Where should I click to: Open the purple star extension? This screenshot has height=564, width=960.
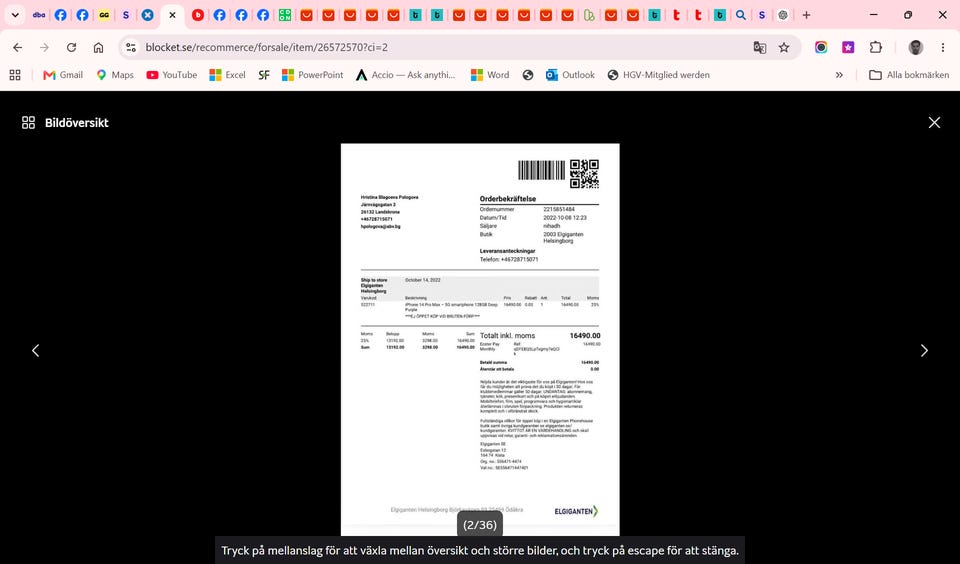[848, 47]
